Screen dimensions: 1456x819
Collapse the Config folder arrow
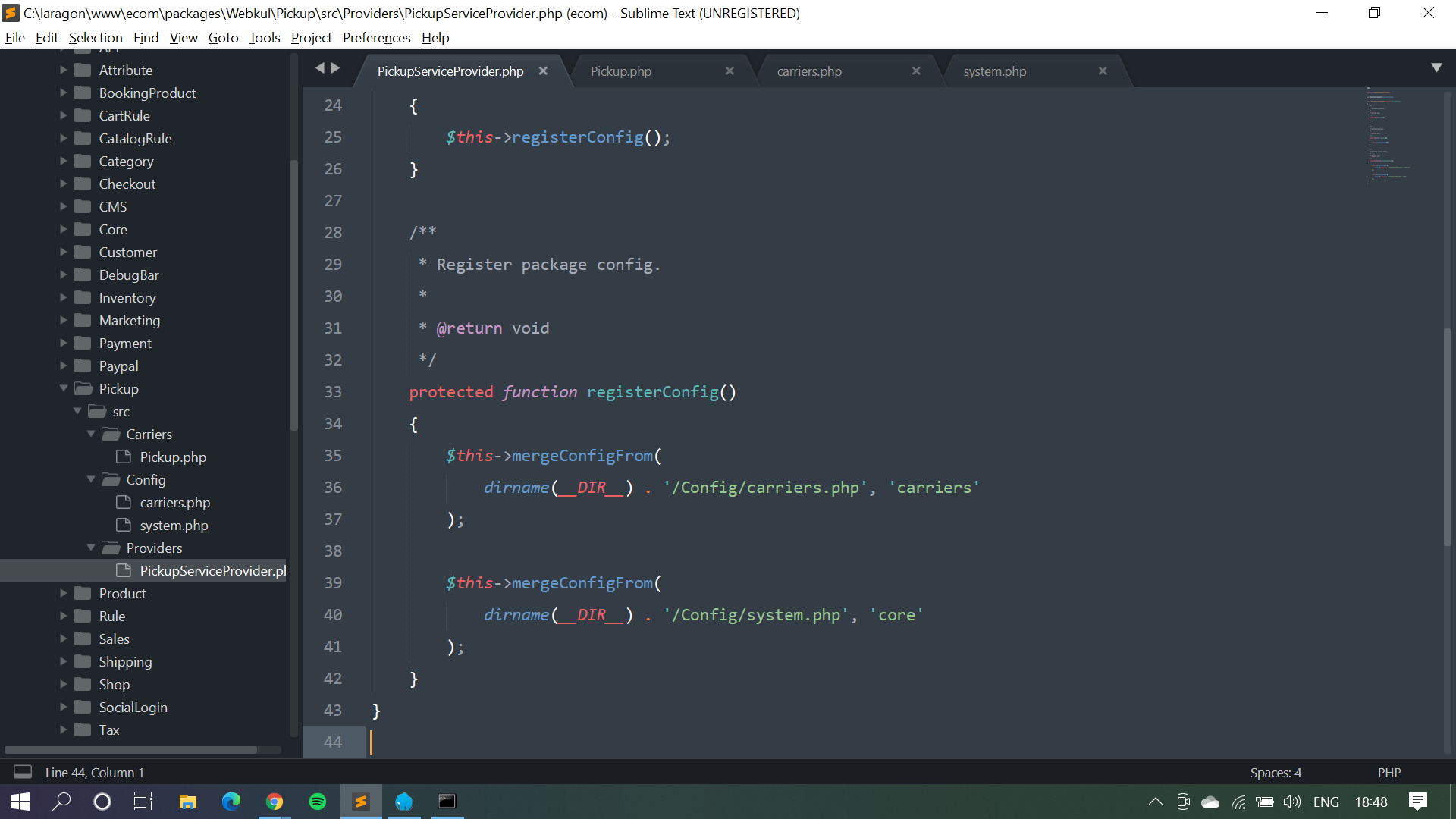pos(91,479)
